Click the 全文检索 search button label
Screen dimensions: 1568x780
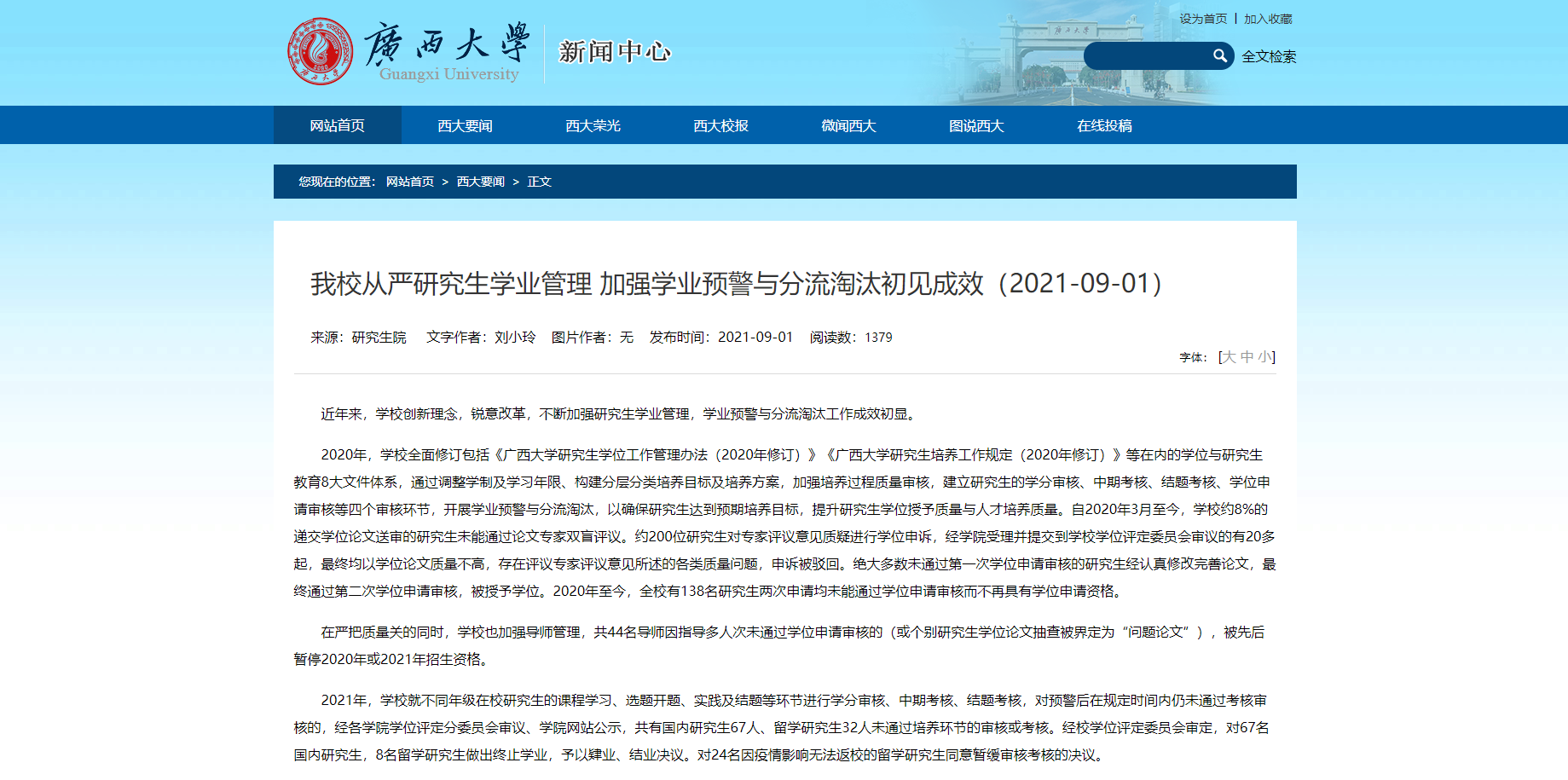[x=1269, y=57]
